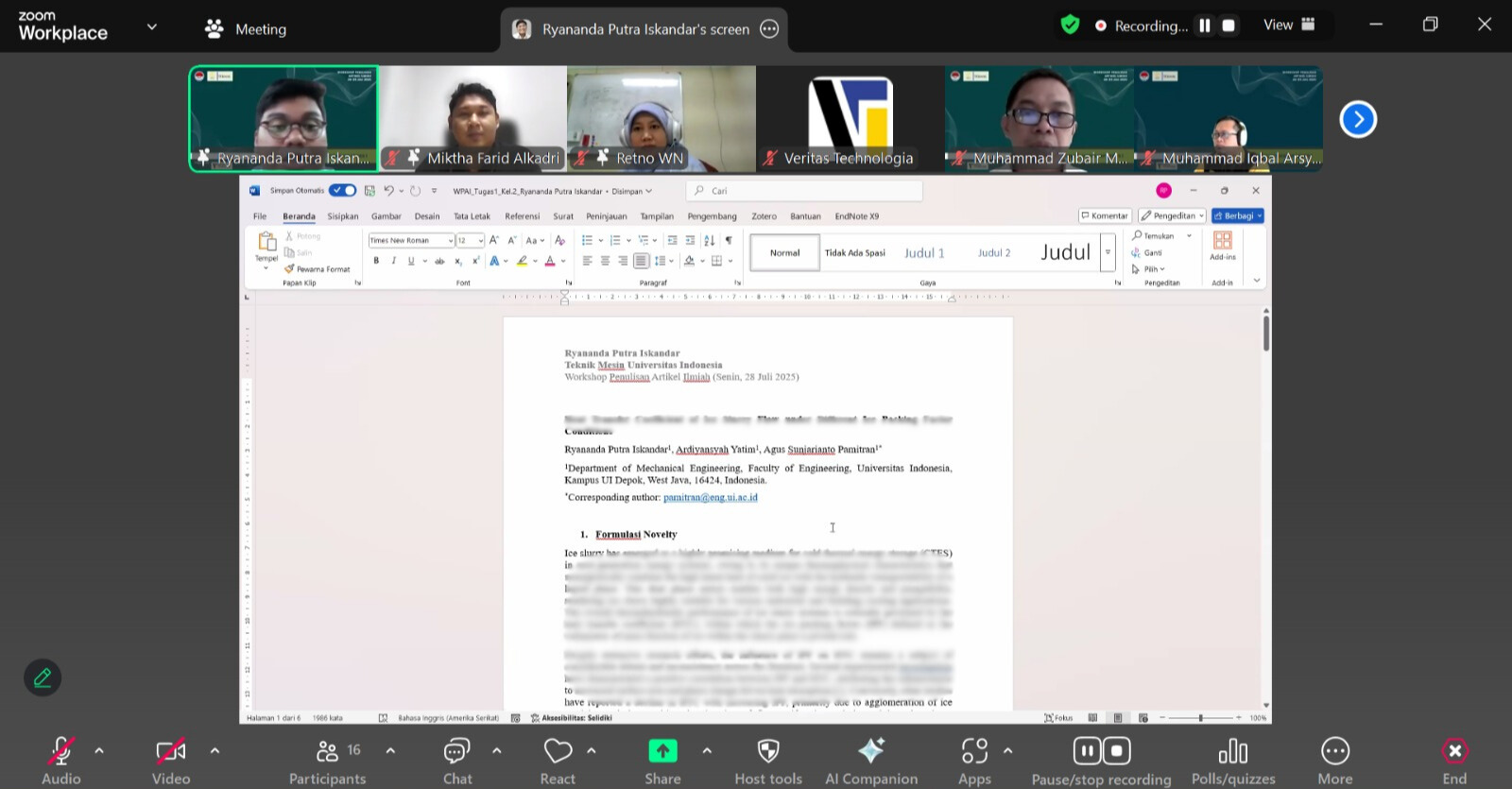Open the React heart icon
Image resolution: width=1512 pixels, height=789 pixels.
[558, 751]
